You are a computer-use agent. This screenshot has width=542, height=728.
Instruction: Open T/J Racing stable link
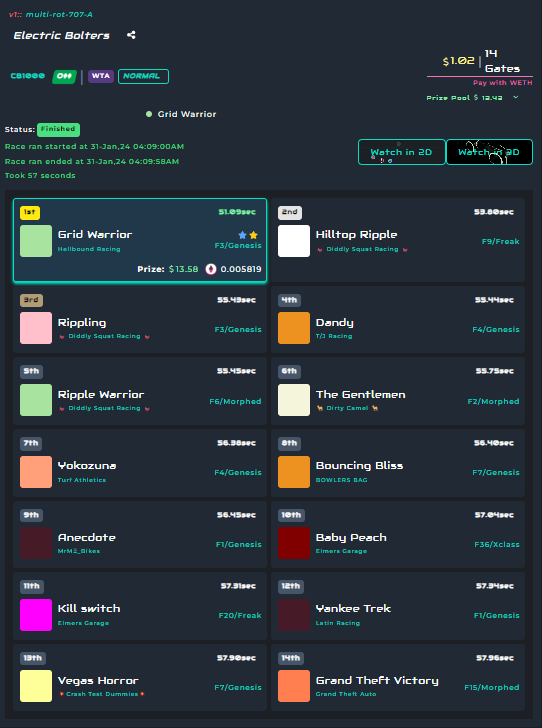point(334,336)
